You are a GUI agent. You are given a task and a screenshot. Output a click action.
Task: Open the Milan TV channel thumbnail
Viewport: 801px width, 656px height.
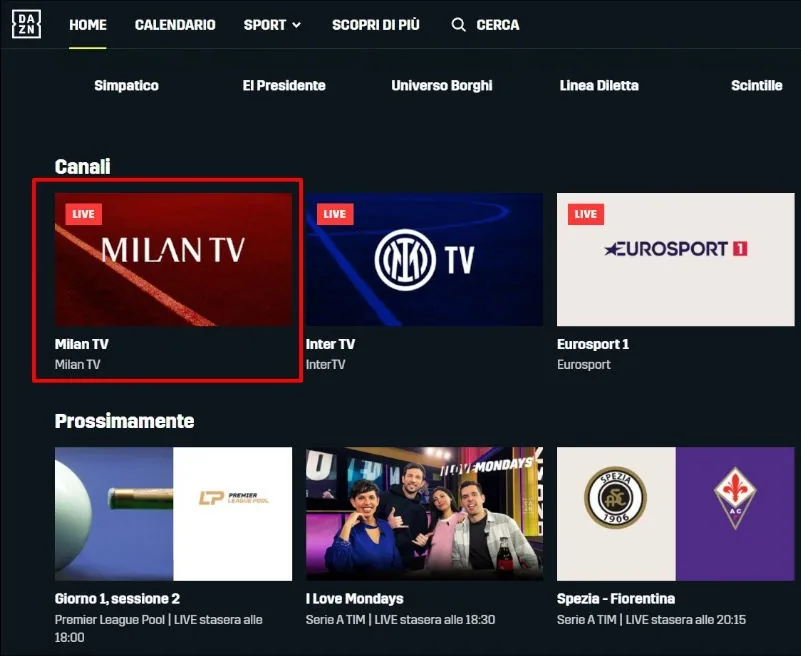tap(173, 260)
